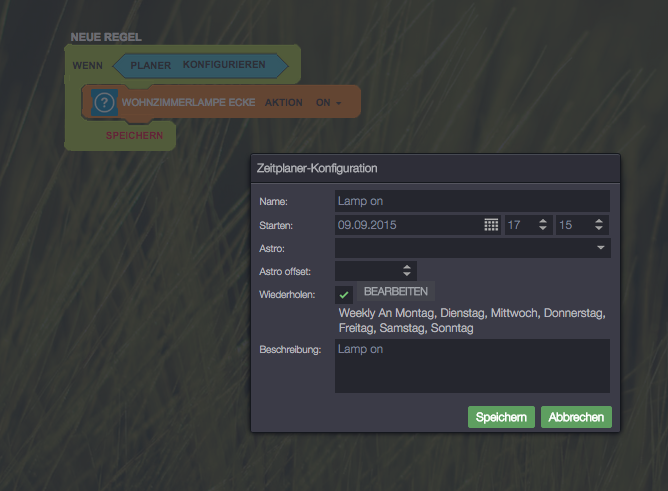The height and width of the screenshot is (491, 668).
Task: Cancel the dialog with Abbrechen
Action: (576, 417)
